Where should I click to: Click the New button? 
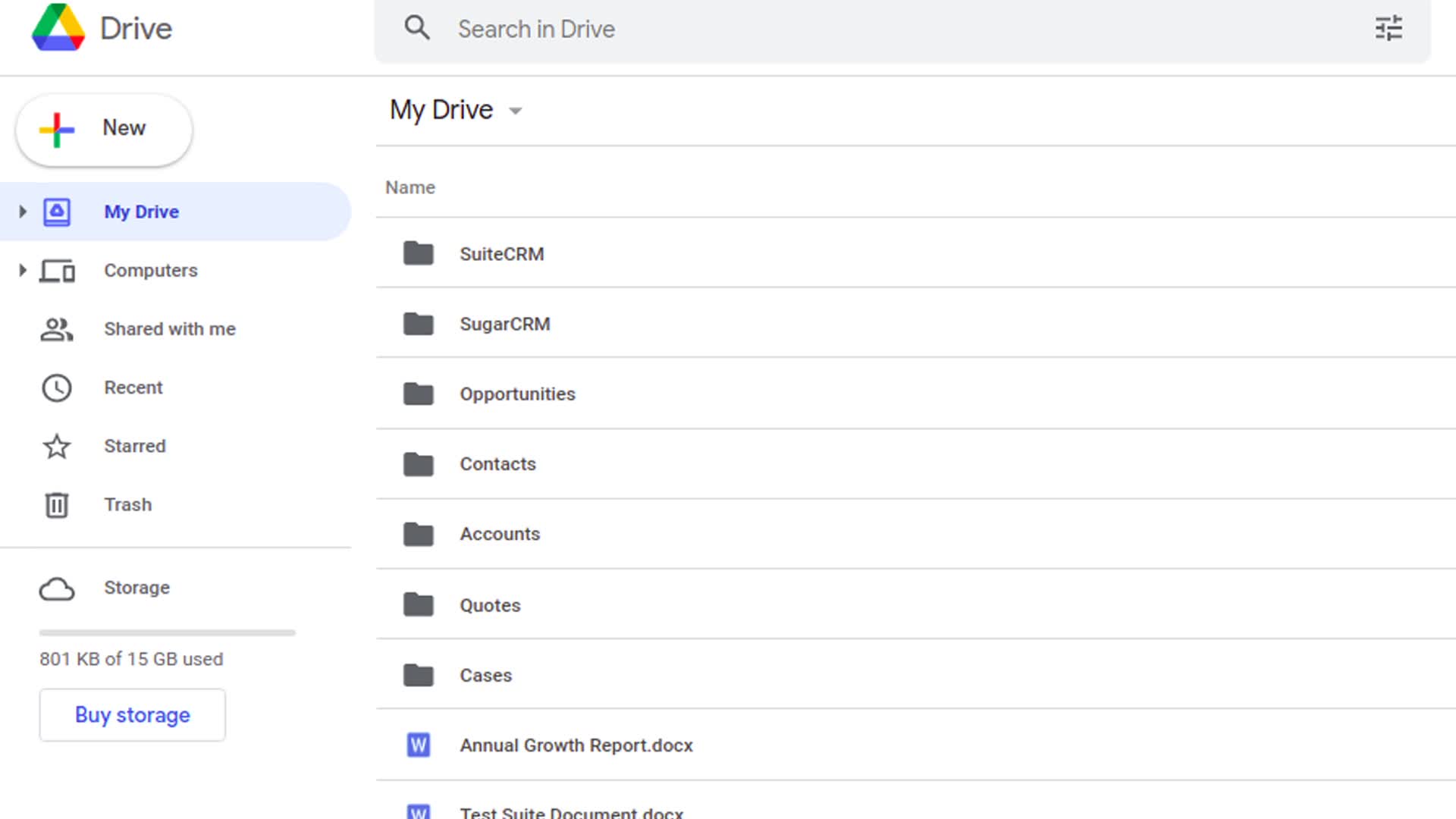(x=104, y=130)
